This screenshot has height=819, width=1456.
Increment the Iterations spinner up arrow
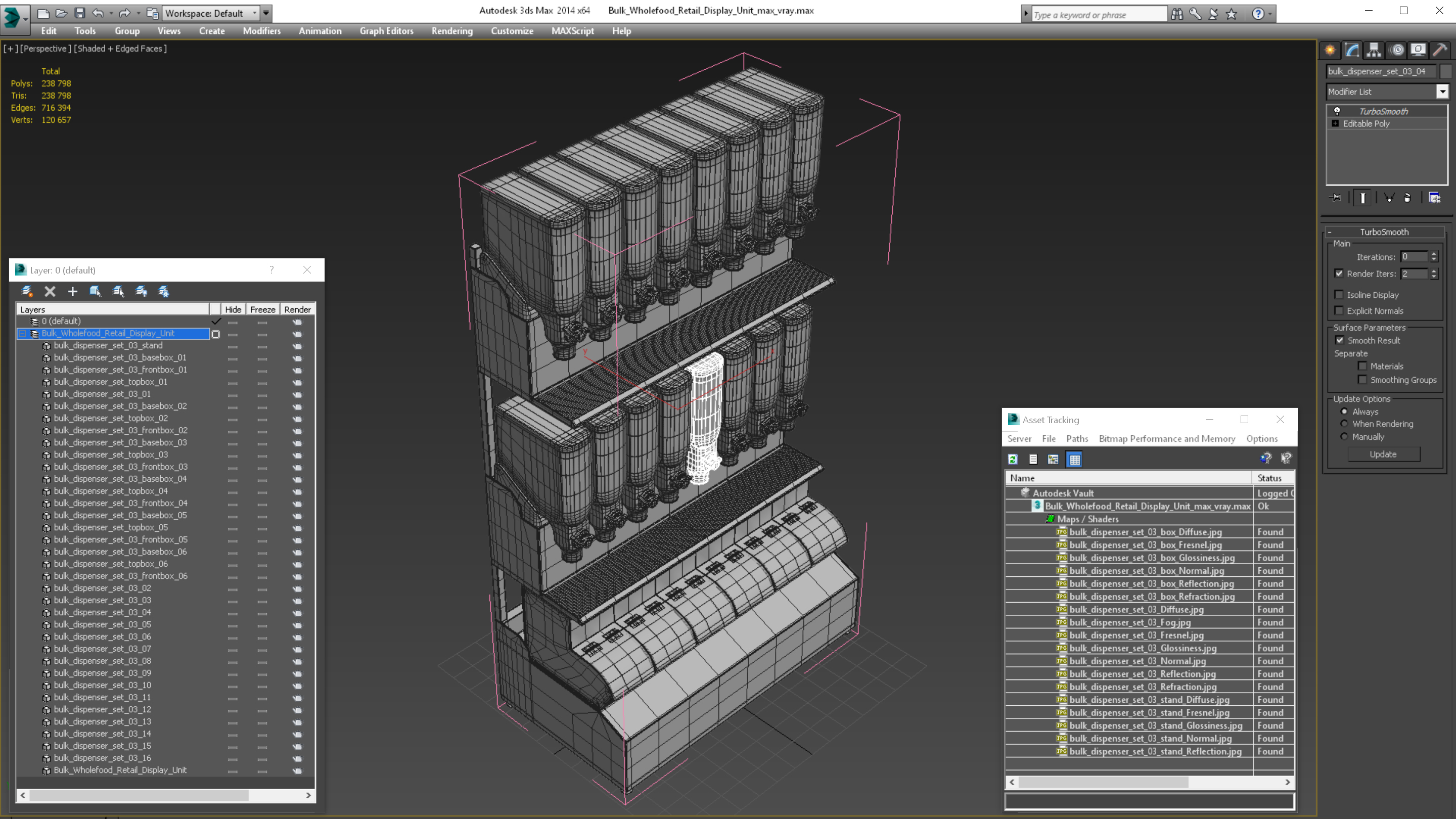click(1433, 254)
